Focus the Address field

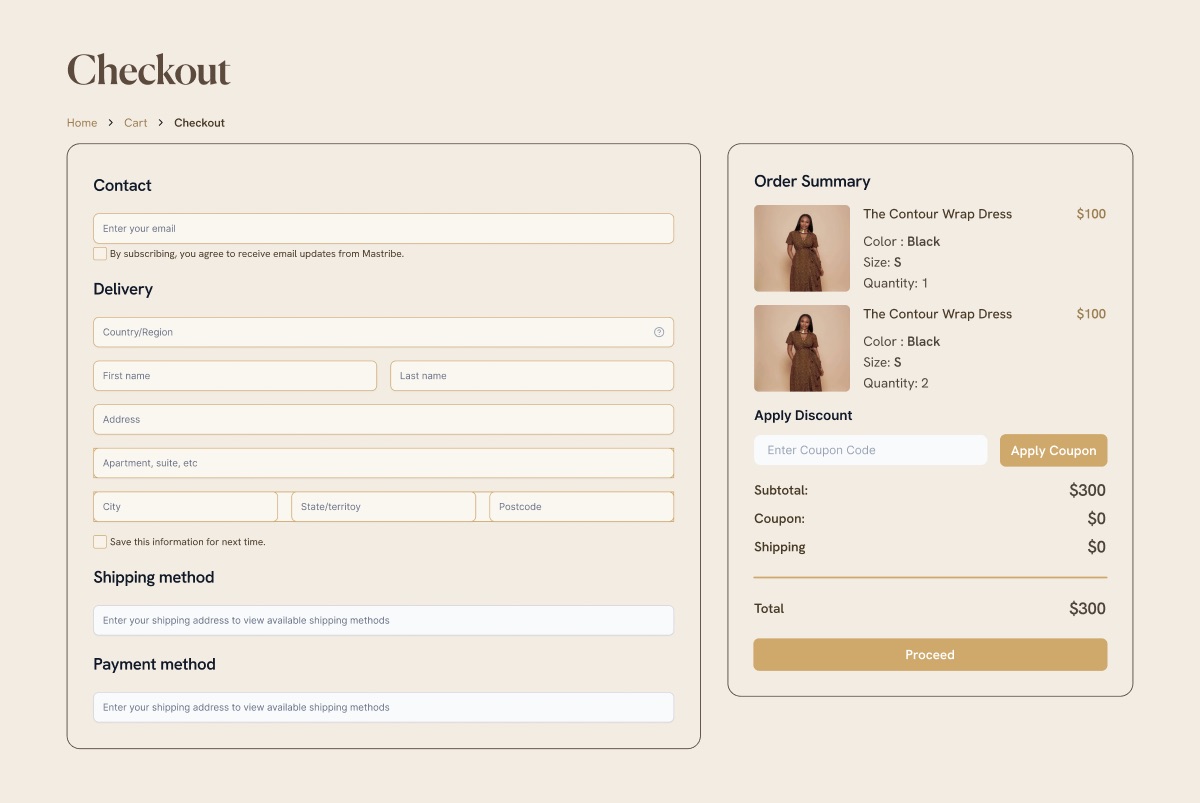pos(383,419)
